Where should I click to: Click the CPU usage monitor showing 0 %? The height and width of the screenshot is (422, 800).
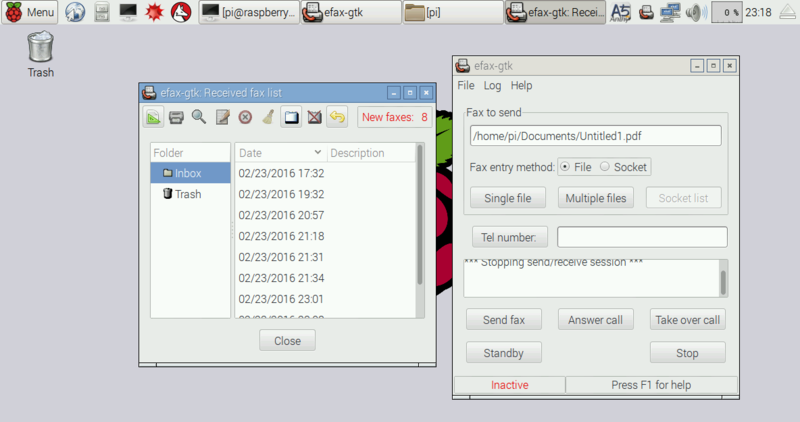click(x=727, y=12)
